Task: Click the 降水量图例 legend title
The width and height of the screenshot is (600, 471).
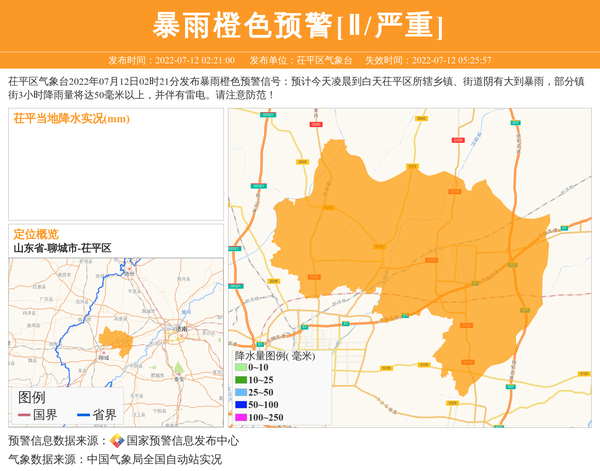Action: pyautogui.click(x=274, y=355)
